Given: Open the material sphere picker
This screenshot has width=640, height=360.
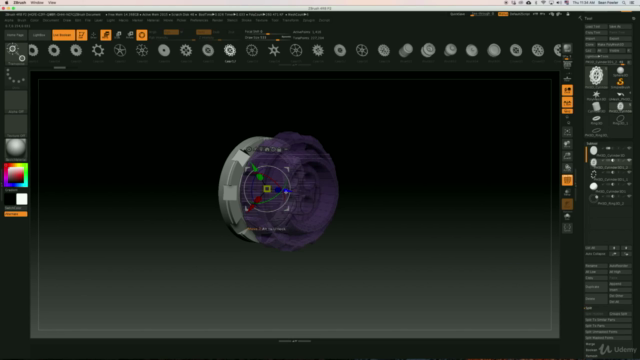Looking at the screenshot, I should 16,149.
